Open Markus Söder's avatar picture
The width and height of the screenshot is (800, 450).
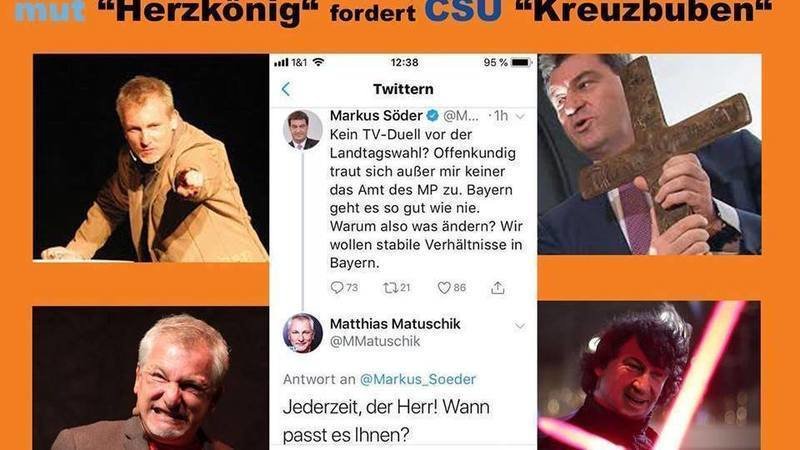303,129
